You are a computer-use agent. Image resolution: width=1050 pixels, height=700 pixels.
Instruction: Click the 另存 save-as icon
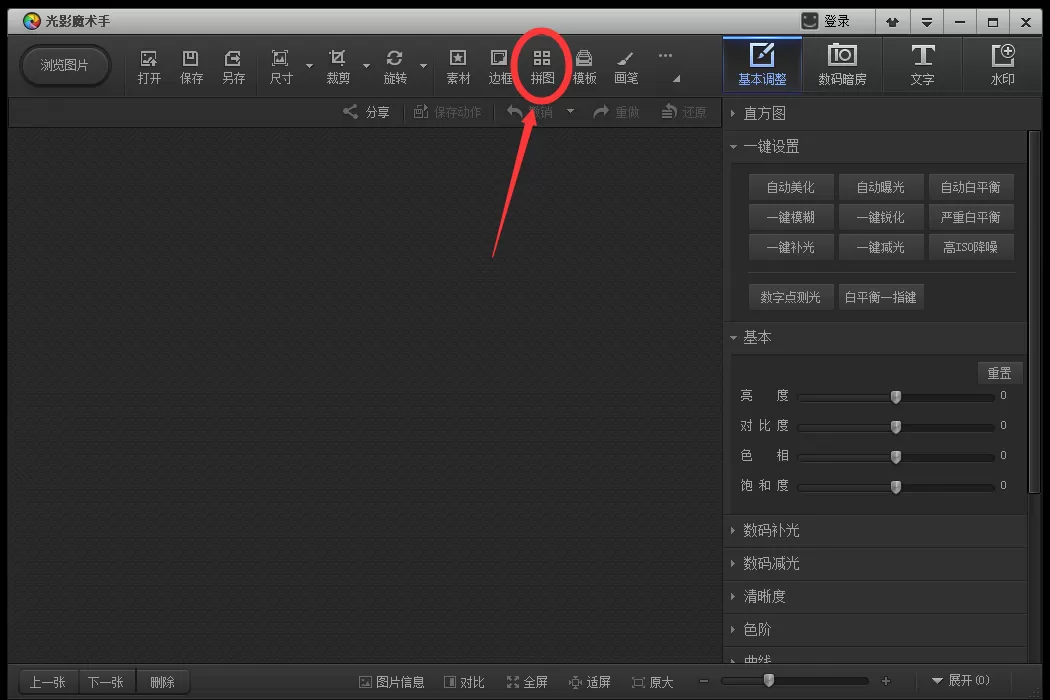click(x=233, y=67)
